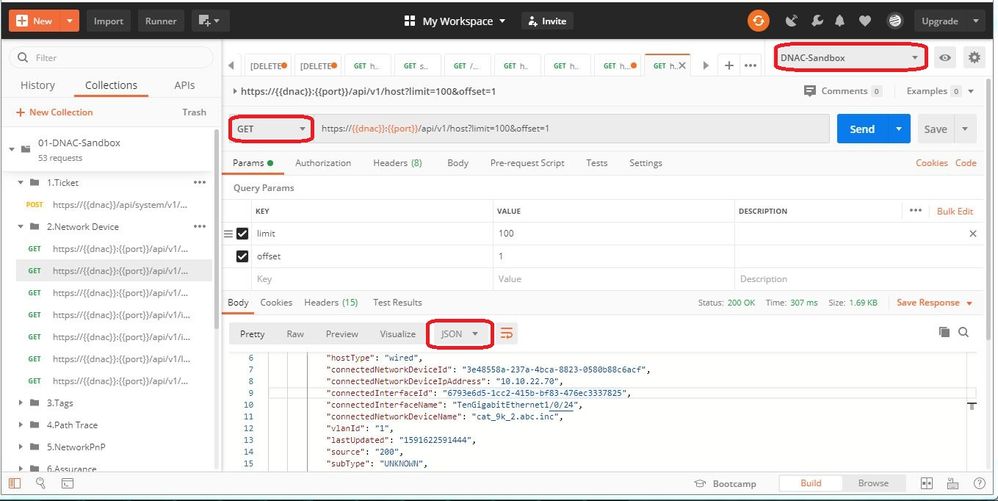This screenshot has width=998, height=501.
Task: Open the satellite capture requests icon
Action: pos(791,21)
